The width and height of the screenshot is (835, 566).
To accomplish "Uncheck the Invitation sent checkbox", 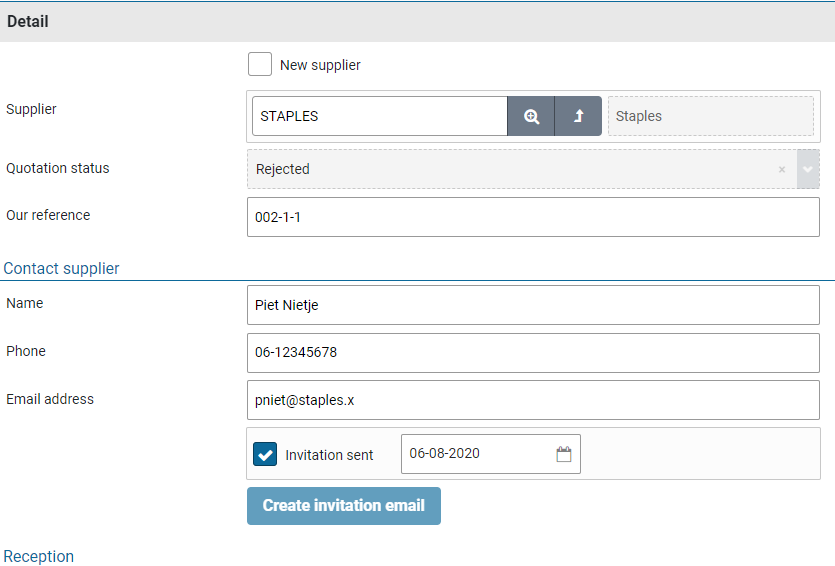I will [265, 454].
